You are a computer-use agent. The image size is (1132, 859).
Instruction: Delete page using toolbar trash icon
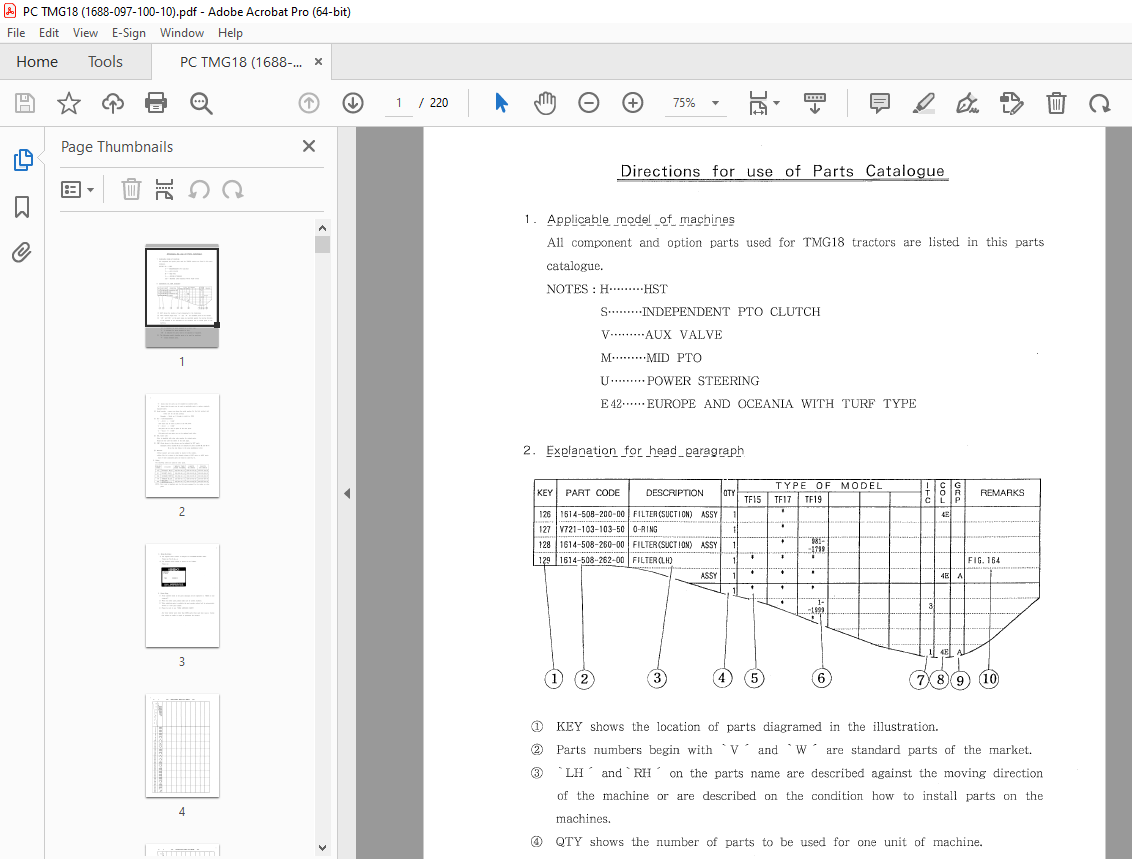pos(1056,103)
